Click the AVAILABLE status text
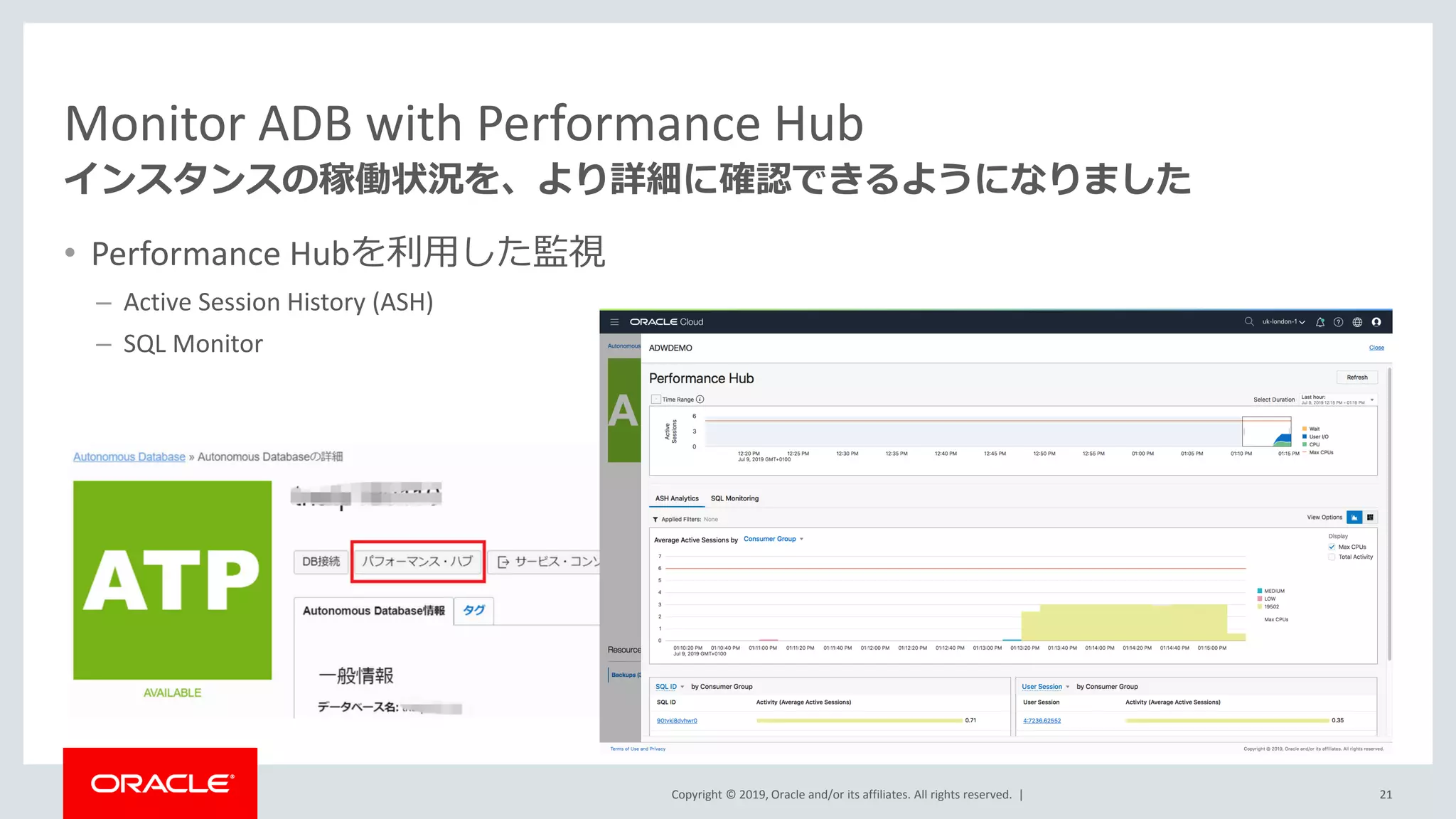The width and height of the screenshot is (1456, 819). (172, 692)
